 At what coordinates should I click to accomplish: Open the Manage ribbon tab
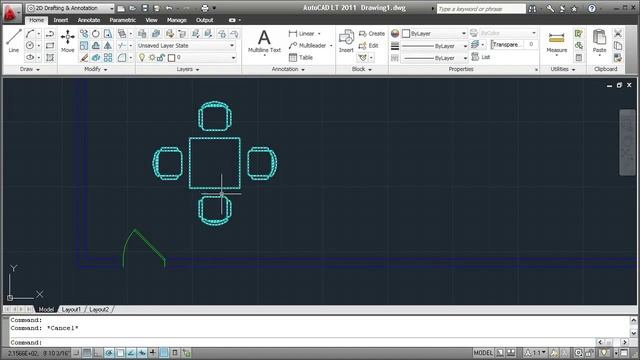point(176,20)
